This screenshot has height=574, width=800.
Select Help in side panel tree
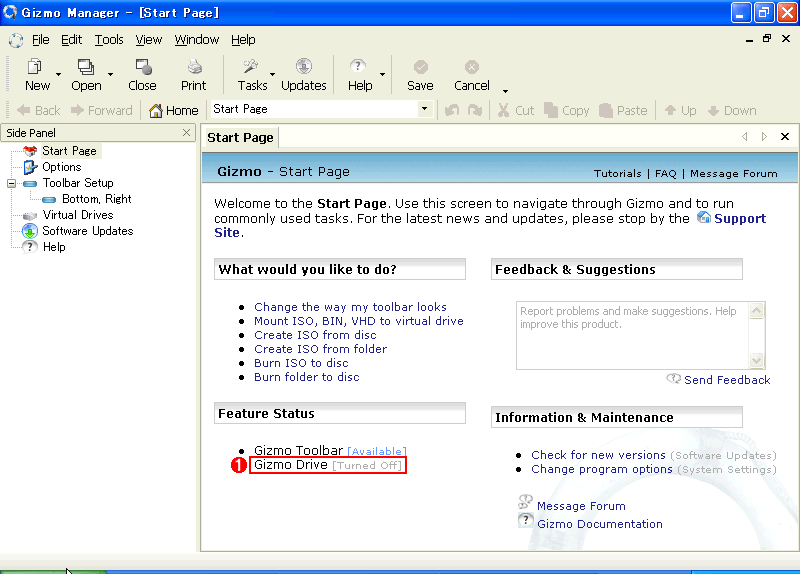point(54,247)
